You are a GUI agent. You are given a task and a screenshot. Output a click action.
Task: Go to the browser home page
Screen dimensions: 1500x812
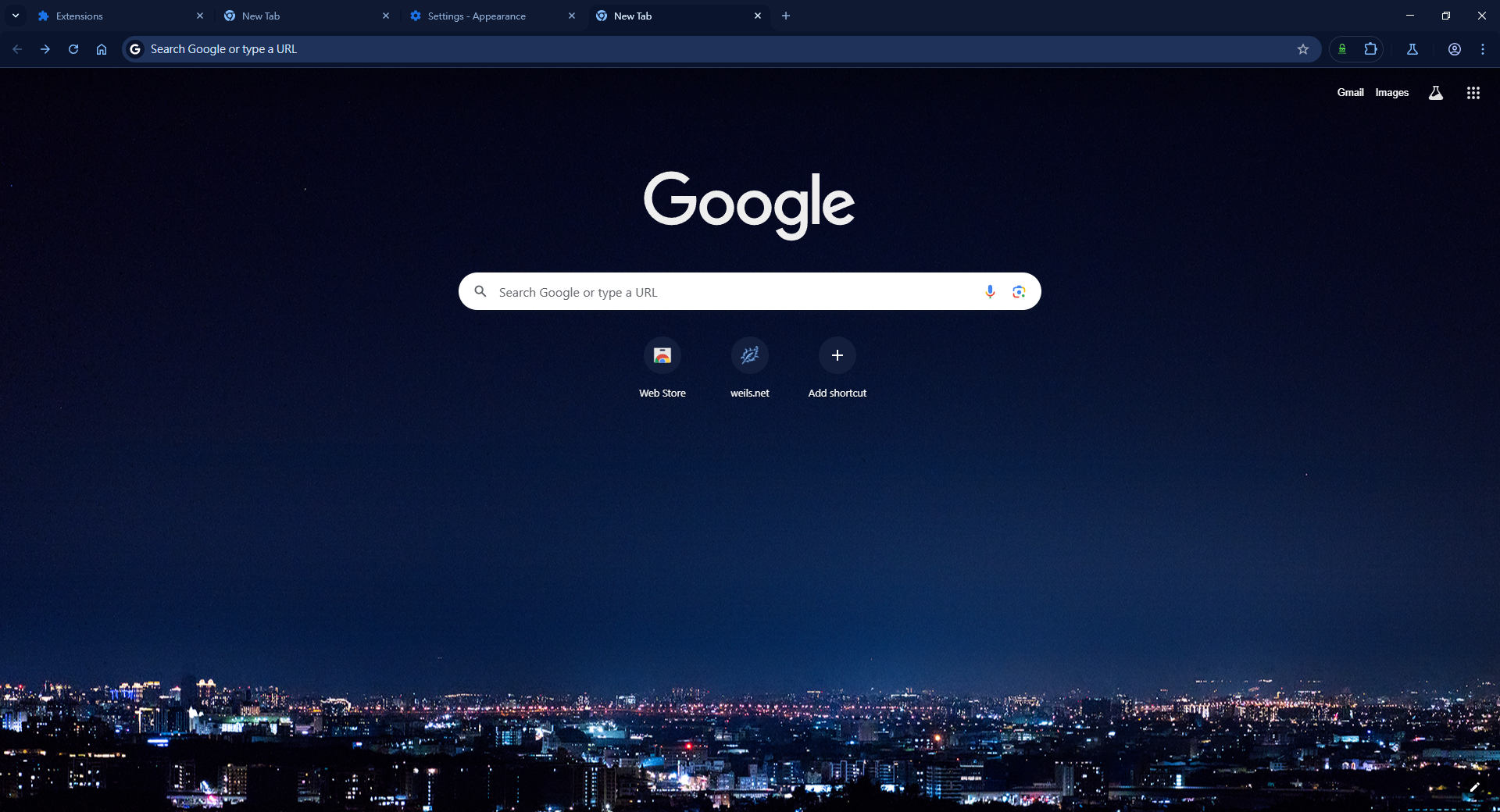(101, 48)
